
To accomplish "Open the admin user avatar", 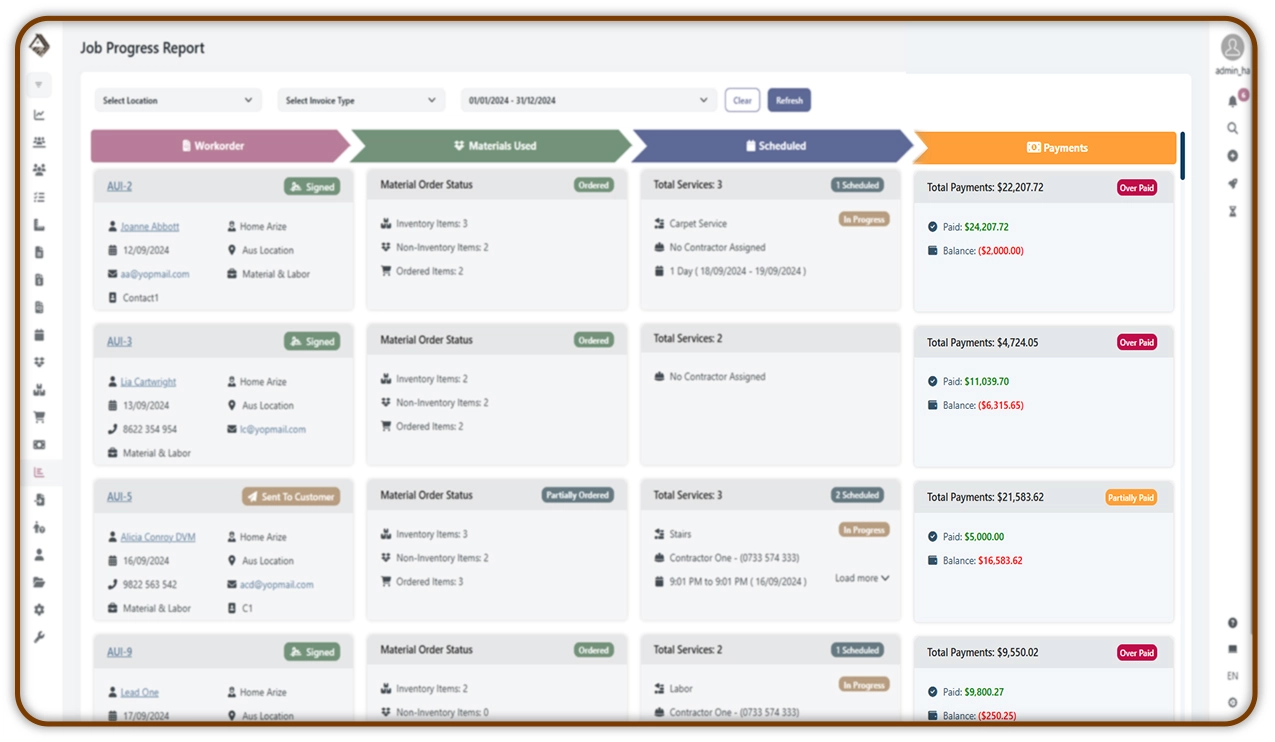I will 1233,47.
